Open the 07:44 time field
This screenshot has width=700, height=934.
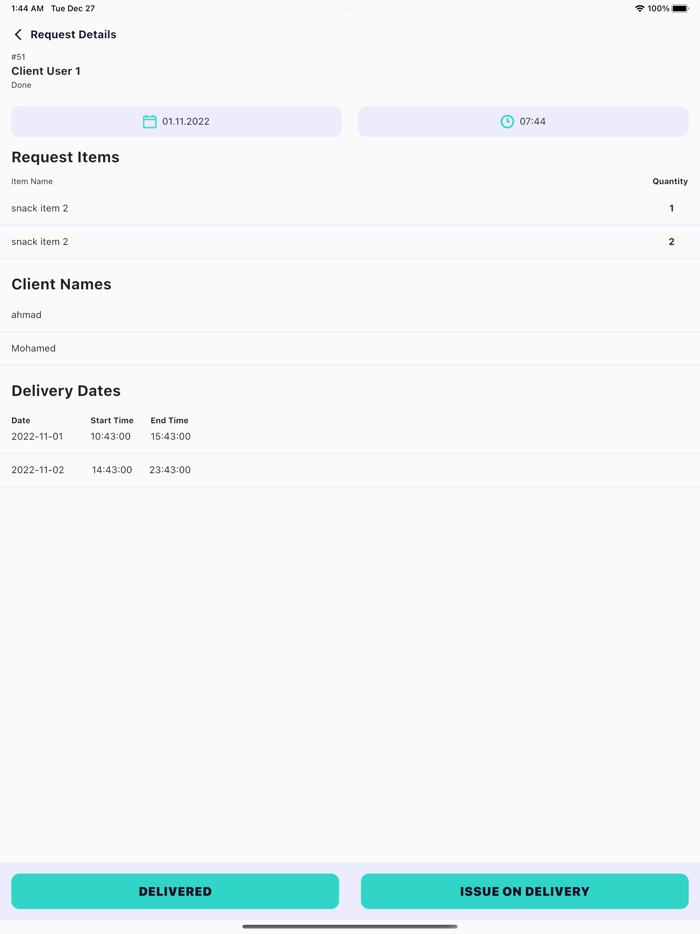point(523,122)
